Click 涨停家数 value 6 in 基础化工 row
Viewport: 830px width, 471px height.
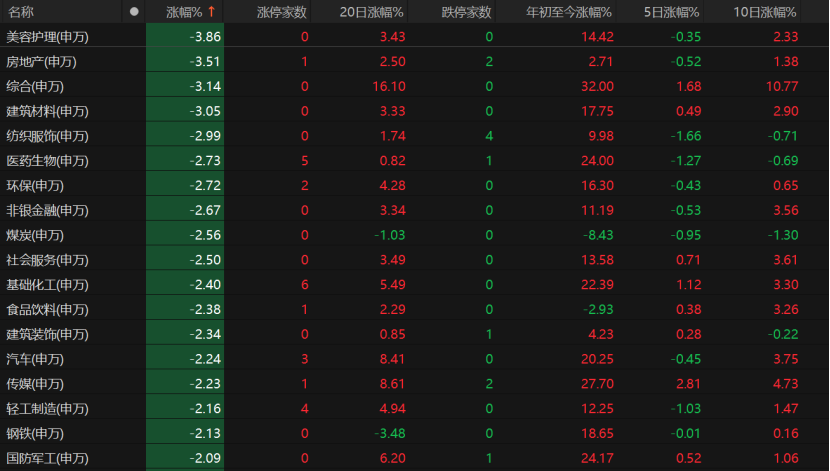[x=304, y=285]
